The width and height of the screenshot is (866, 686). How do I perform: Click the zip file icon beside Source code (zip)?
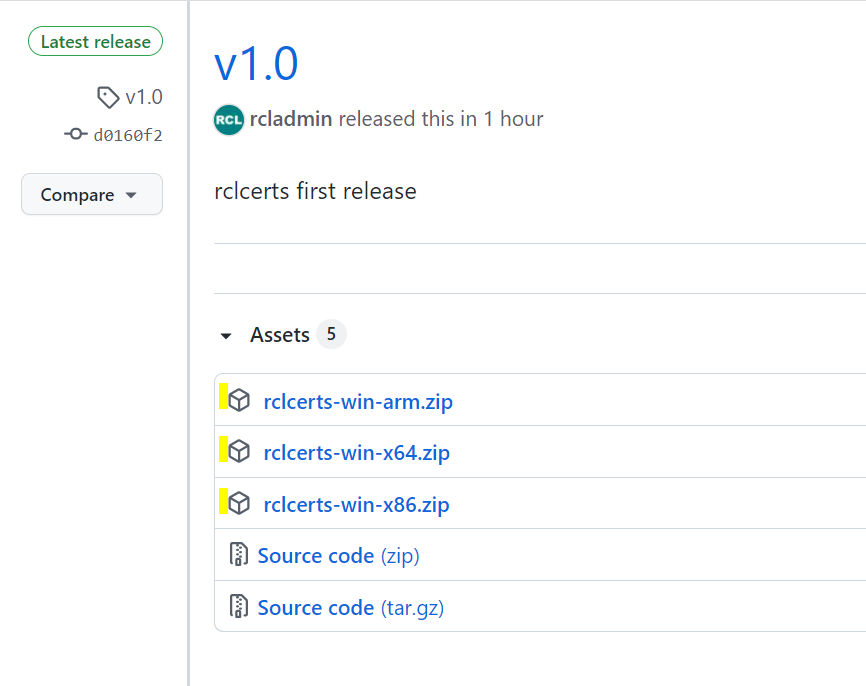(x=239, y=555)
